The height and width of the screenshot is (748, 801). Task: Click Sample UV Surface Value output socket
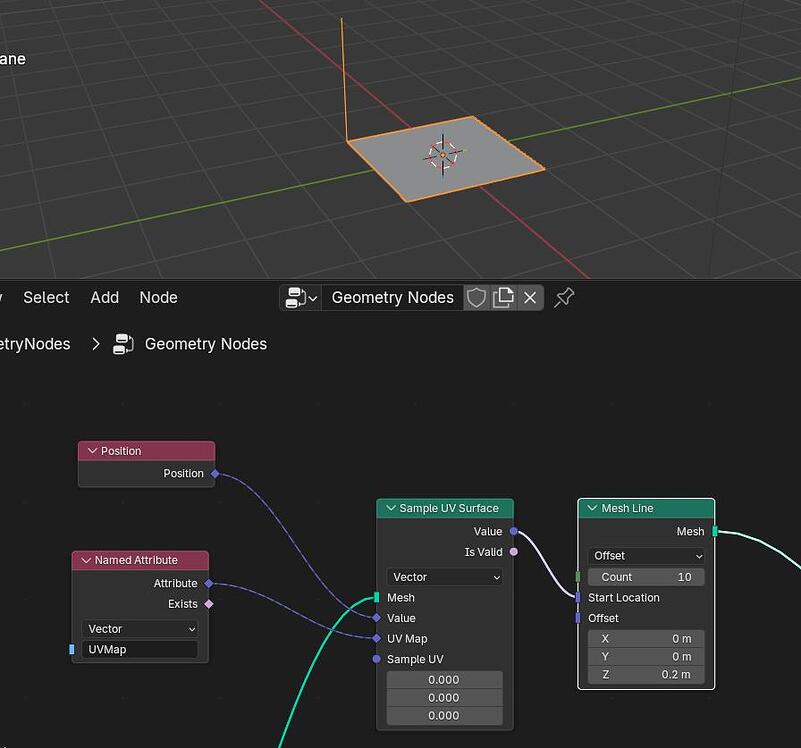pyautogui.click(x=513, y=531)
